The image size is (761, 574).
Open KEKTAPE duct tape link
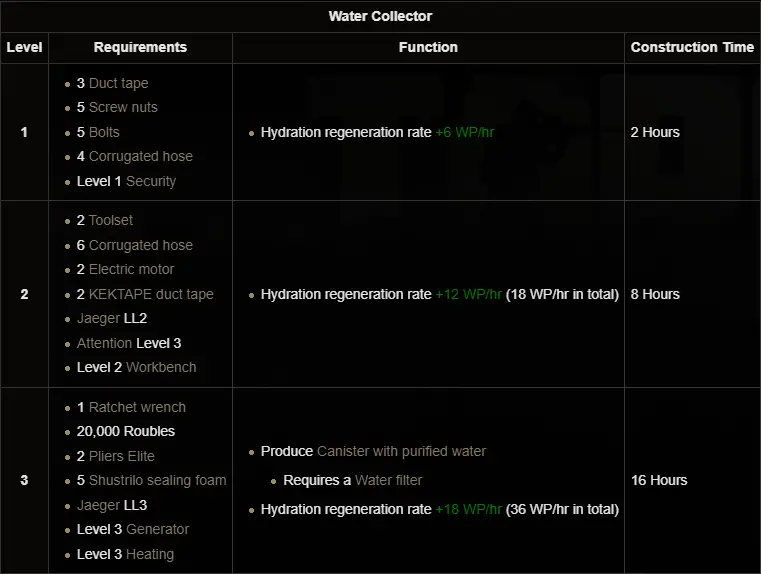(x=151, y=294)
